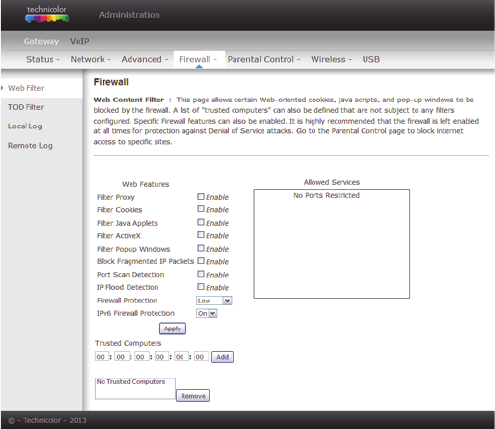This screenshot has width=495, height=429.
Task: Click the Remove button
Action: click(193, 396)
